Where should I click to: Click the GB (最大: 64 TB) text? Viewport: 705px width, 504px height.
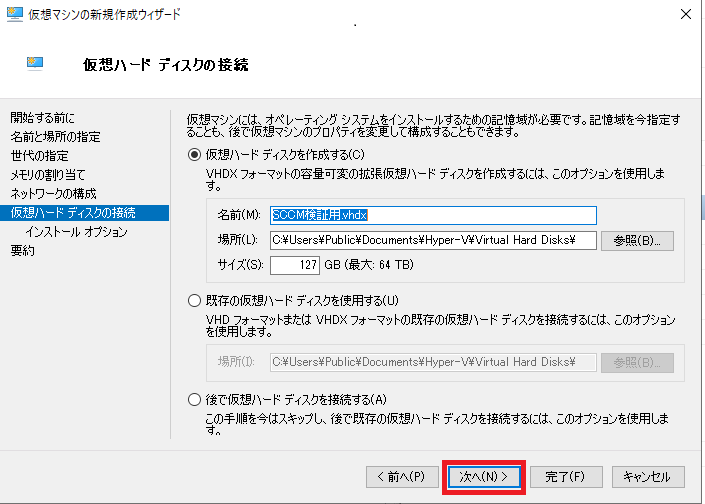point(369,265)
